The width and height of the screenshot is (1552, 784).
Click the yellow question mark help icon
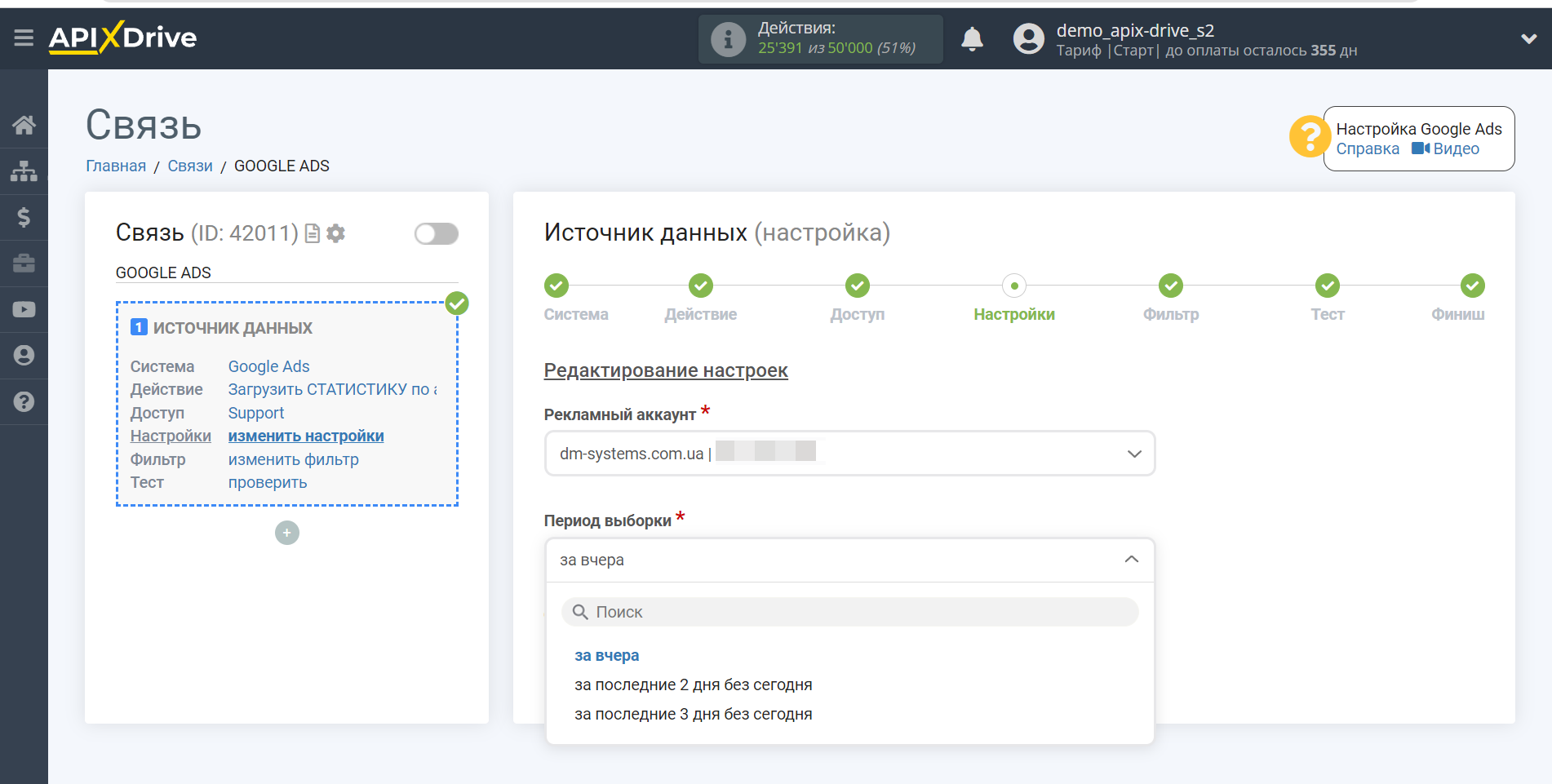[x=1310, y=136]
